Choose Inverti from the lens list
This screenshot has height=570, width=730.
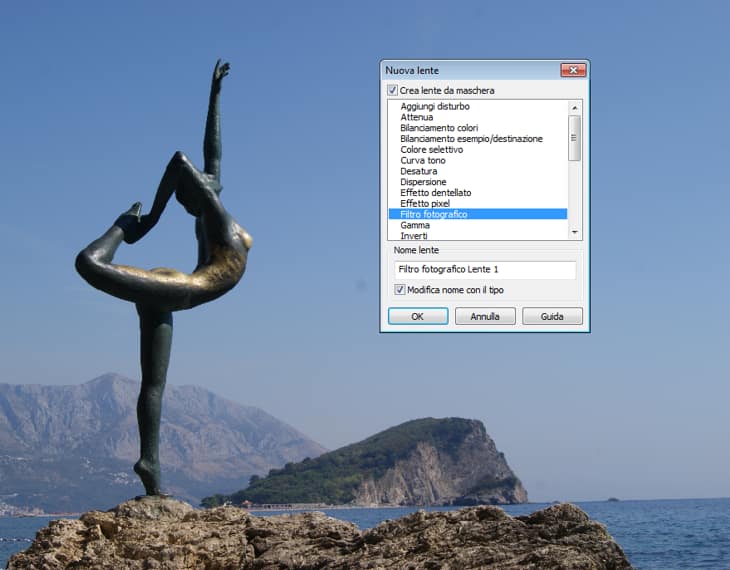point(414,236)
